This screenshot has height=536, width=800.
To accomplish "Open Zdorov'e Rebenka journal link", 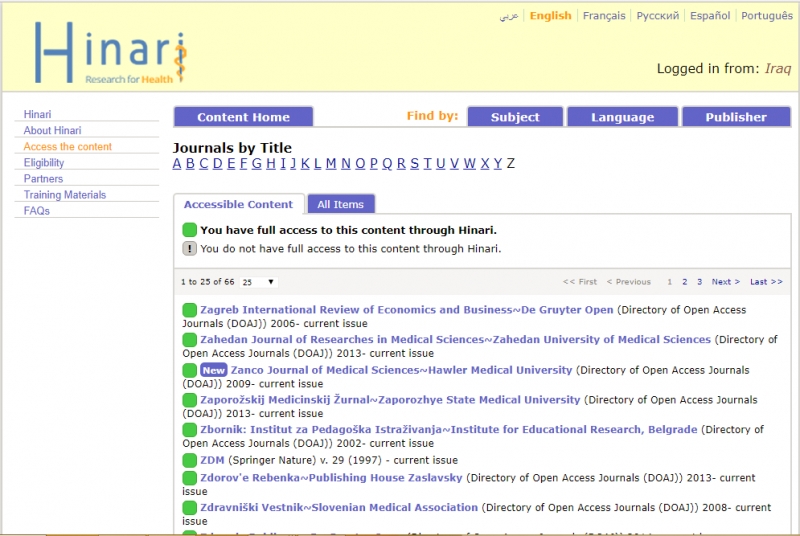I will [331, 478].
